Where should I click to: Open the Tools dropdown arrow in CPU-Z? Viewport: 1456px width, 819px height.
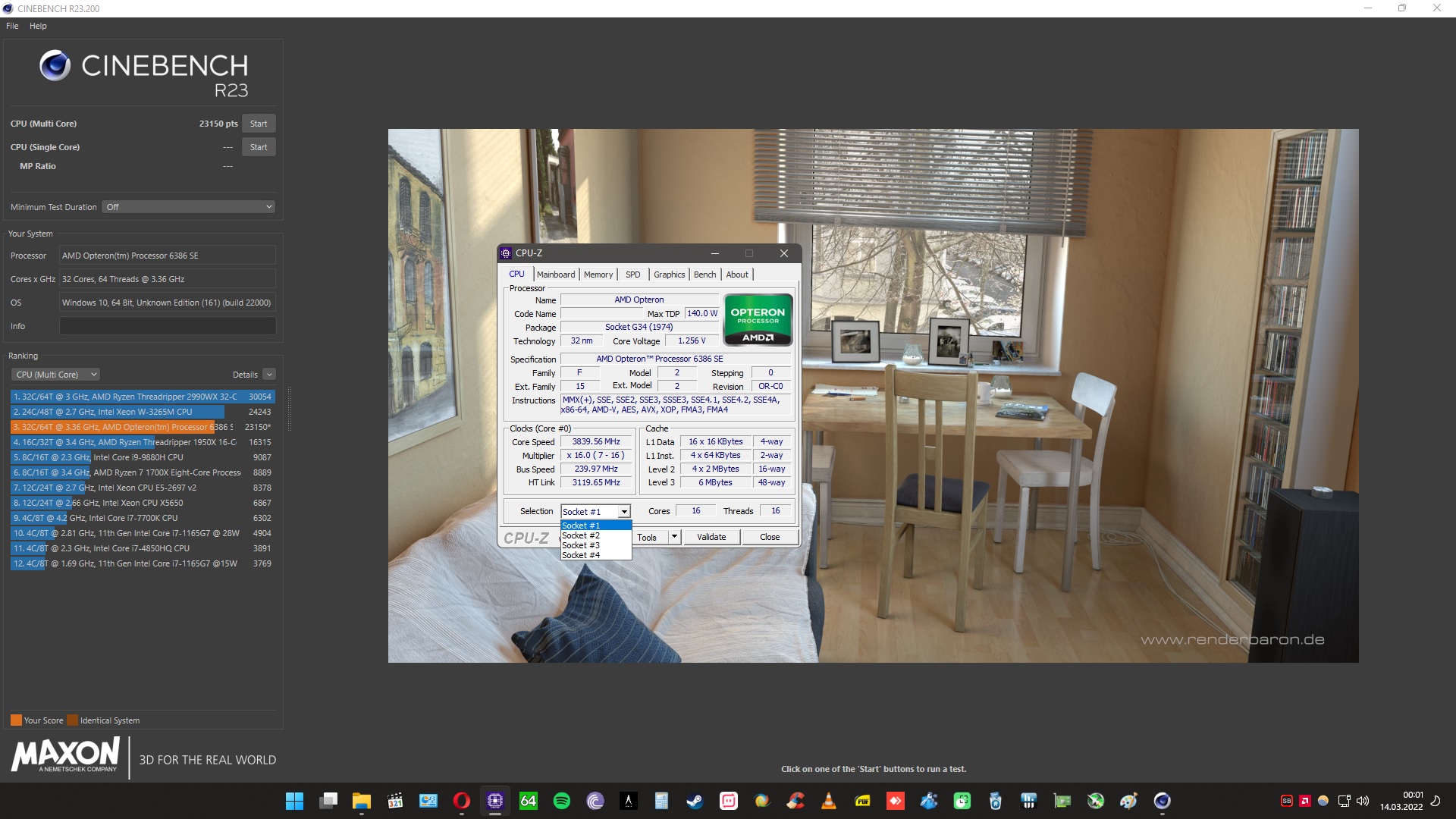pyautogui.click(x=673, y=537)
